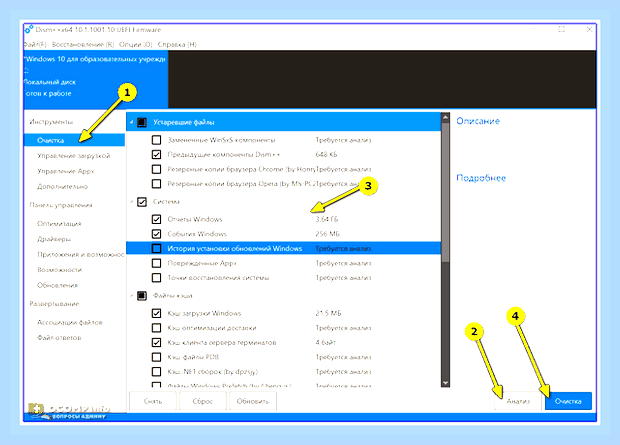Viewport: 620px width, 445px height.
Task: Open Приложения и возможности in the sidebar
Action: click(x=81, y=255)
